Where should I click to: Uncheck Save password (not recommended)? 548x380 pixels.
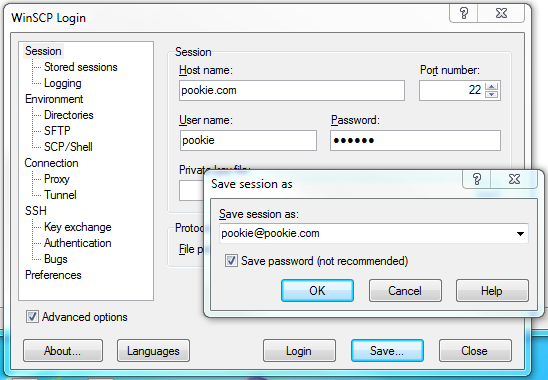231,261
